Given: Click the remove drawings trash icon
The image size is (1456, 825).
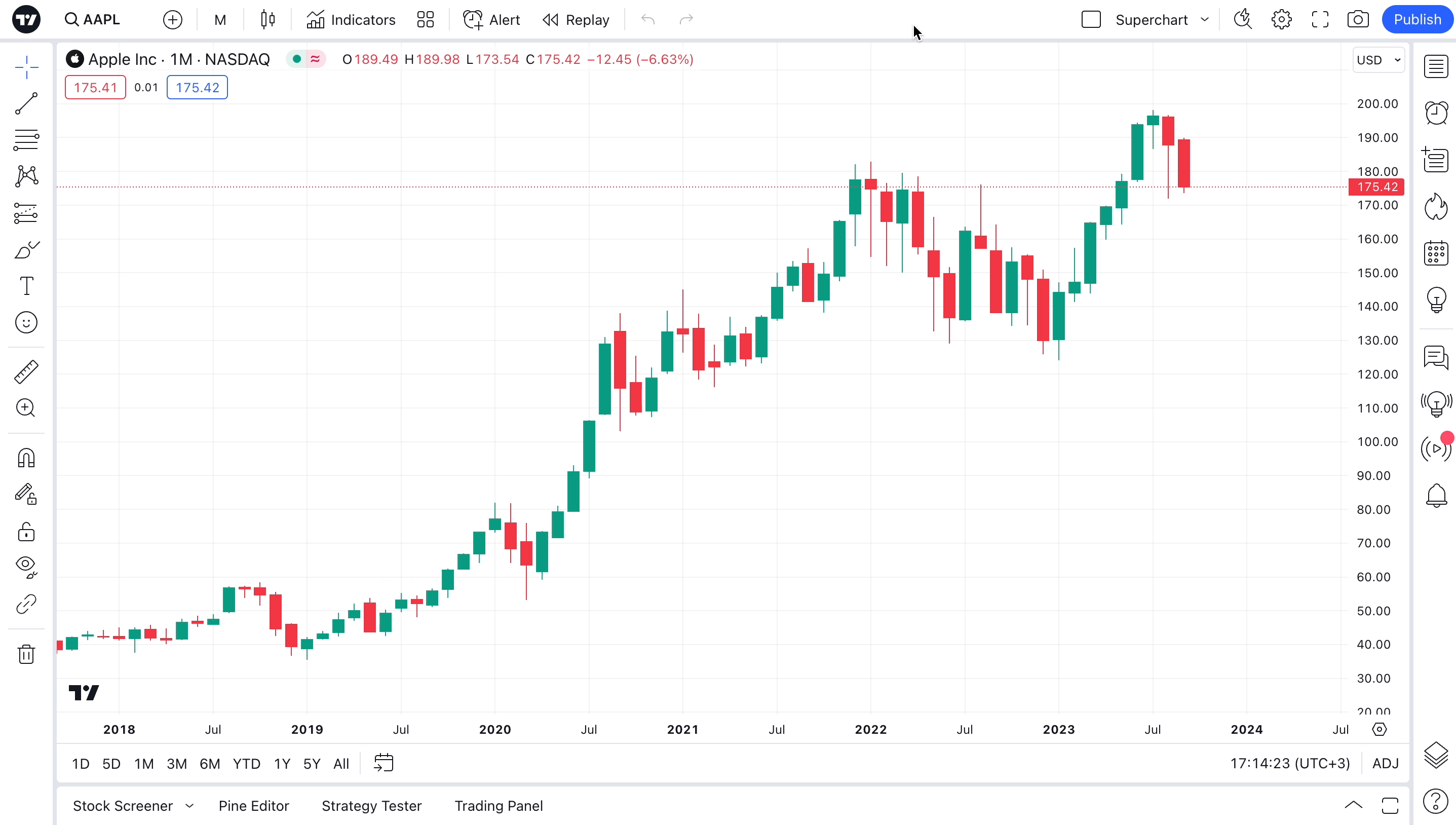Looking at the screenshot, I should [x=26, y=654].
